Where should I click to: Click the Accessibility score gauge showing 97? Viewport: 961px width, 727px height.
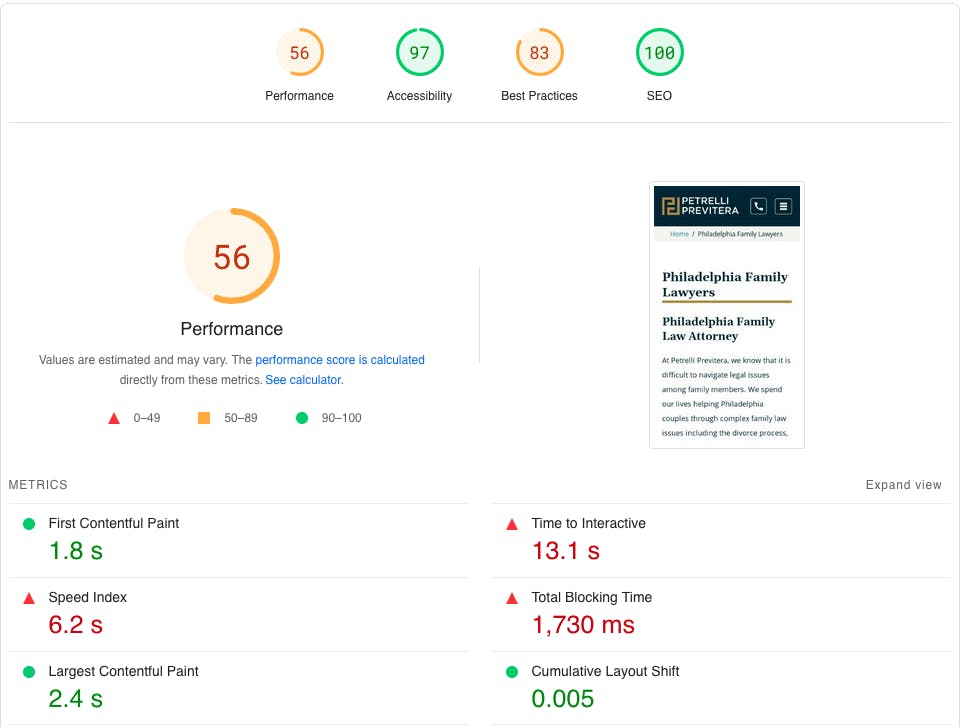(419, 52)
